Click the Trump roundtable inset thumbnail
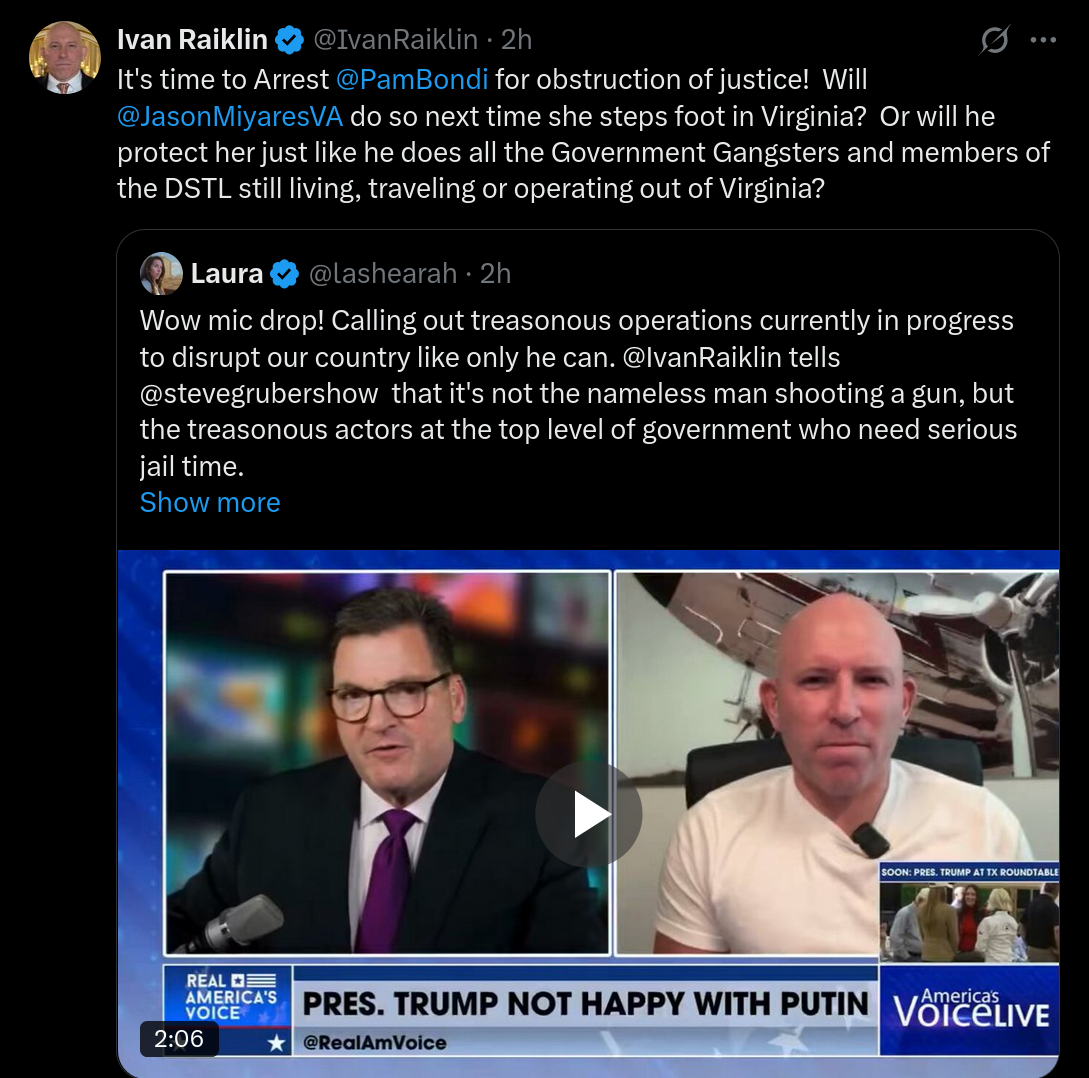This screenshot has width=1089, height=1078. coord(970,913)
